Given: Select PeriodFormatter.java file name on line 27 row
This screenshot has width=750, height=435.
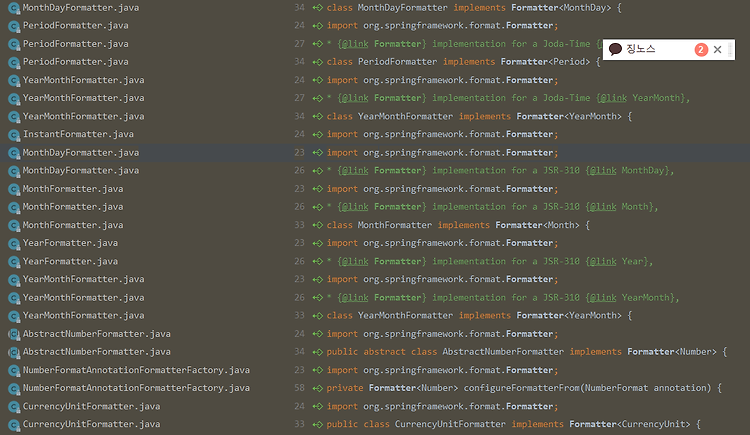Looking at the screenshot, I should click(76, 44).
